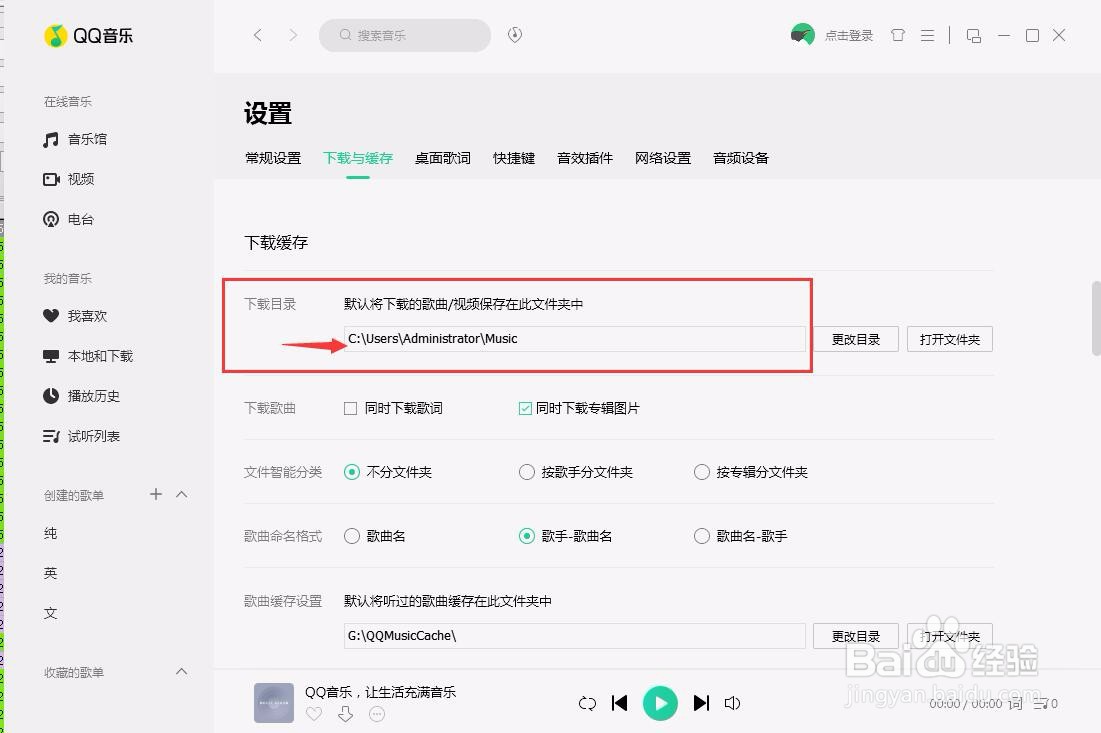Collapse the 创建的歌单 playlist section
1101x733 pixels.
tap(181, 494)
